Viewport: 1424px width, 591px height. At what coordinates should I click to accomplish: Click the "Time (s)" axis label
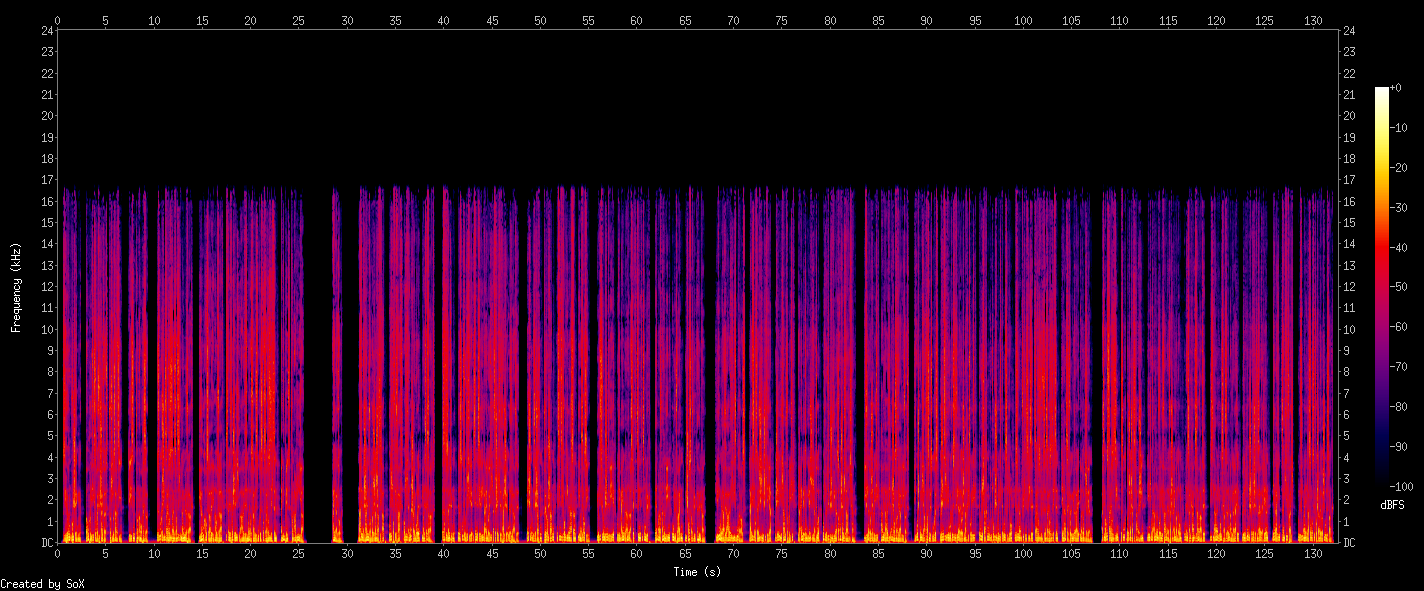coord(697,572)
